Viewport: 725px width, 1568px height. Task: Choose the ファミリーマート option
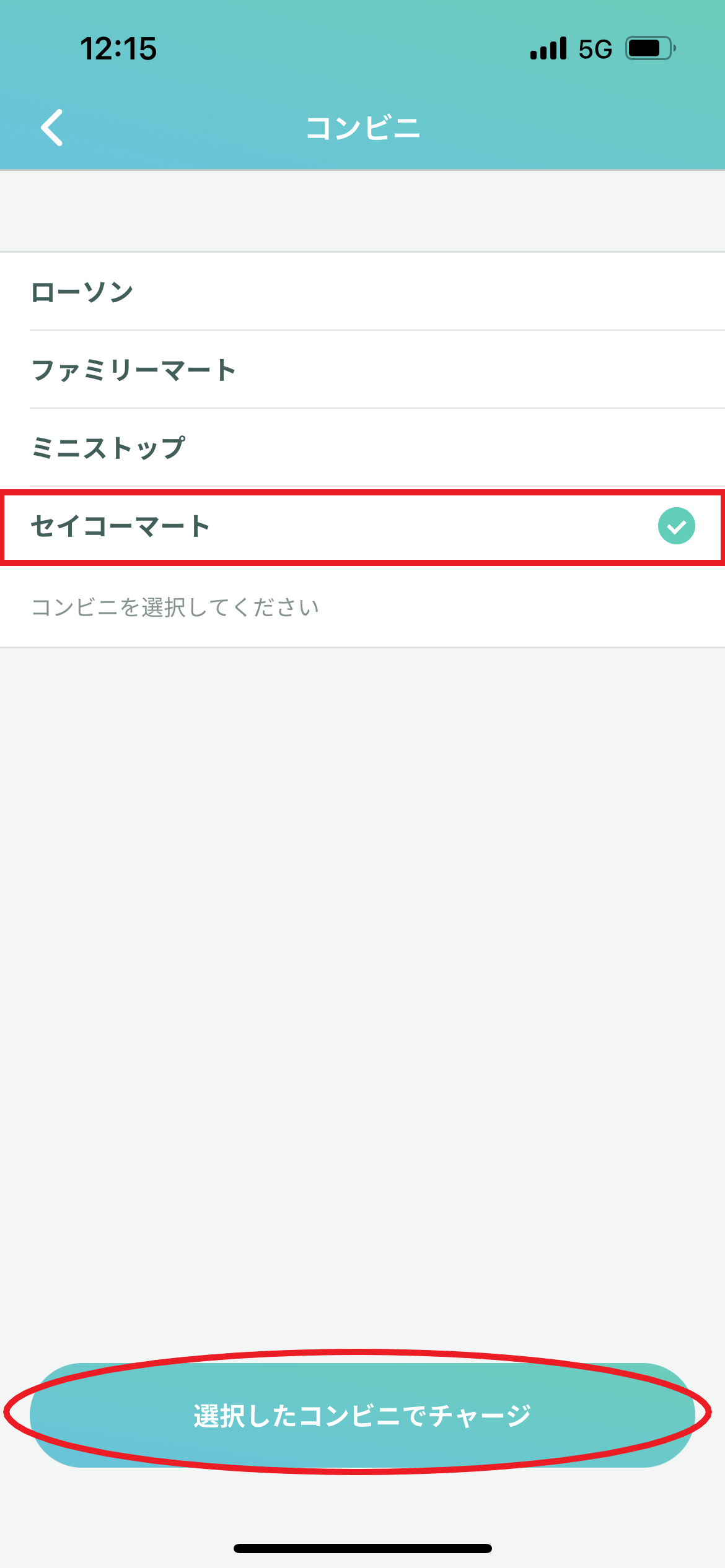click(134, 370)
